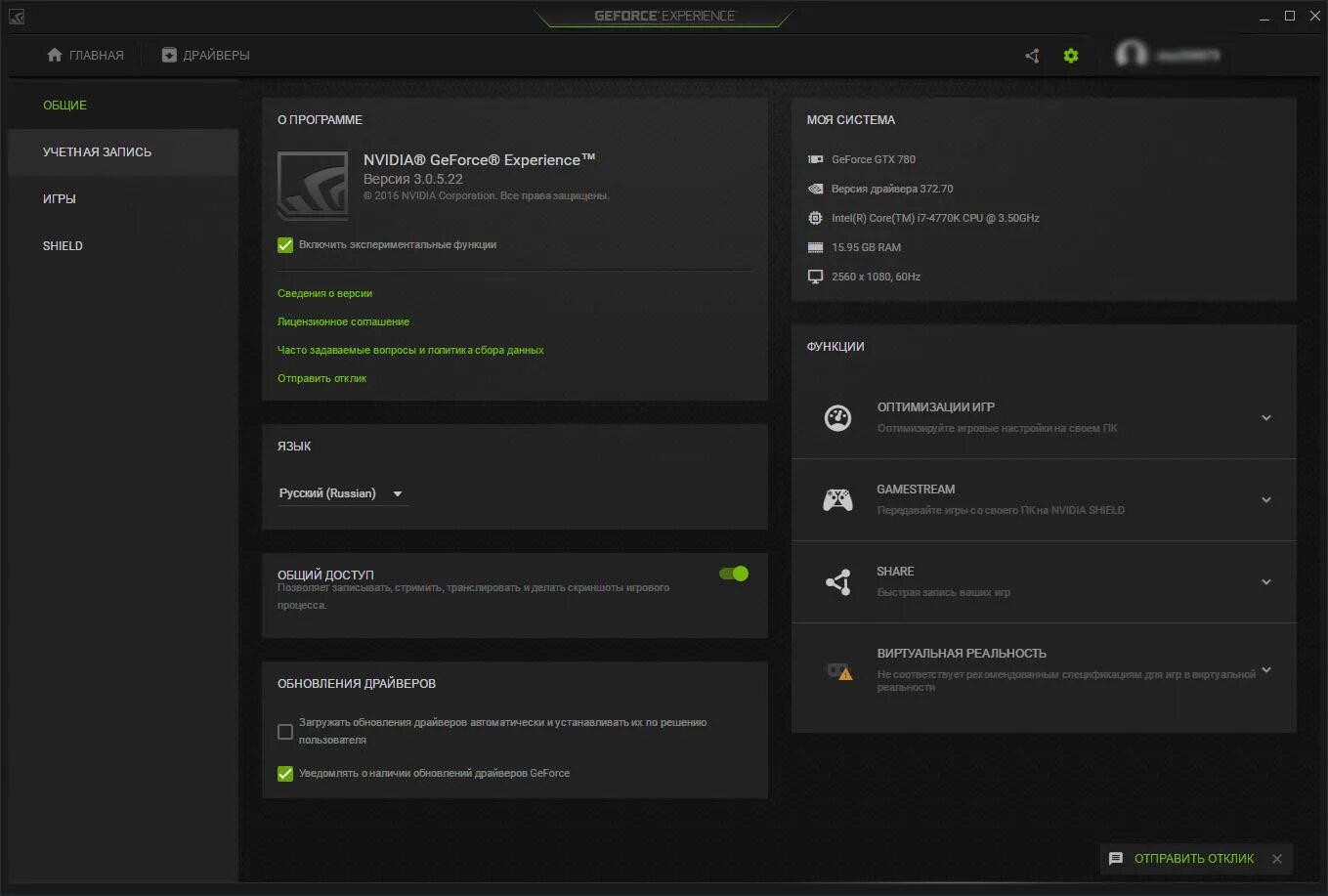1328x896 pixels.
Task: Click the ОТПРАВИТЬ ОТКЛИК popup button
Action: pos(1194,859)
